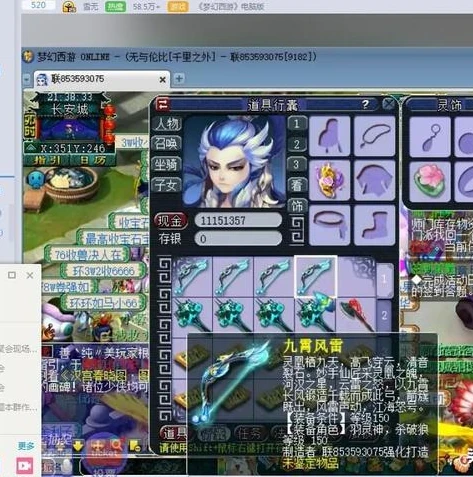Click the yellow down-arrow icon in the bottom toolbar
This screenshot has width=473, height=477.
pos(78,446)
